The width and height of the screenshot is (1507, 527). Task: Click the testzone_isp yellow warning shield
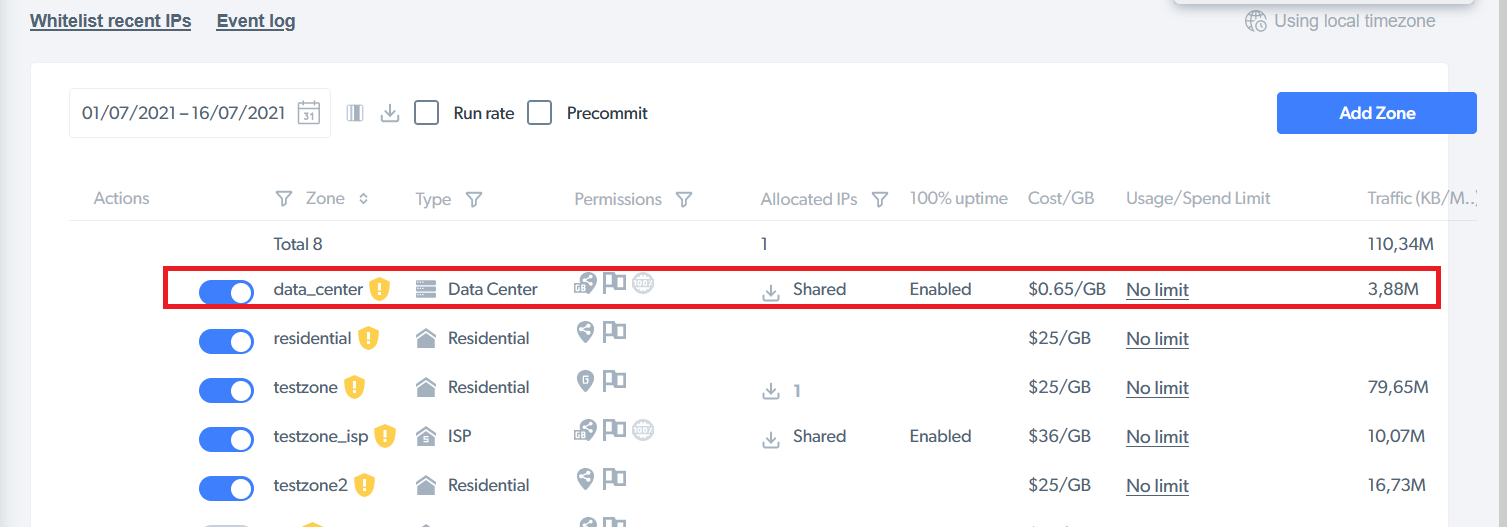point(385,436)
